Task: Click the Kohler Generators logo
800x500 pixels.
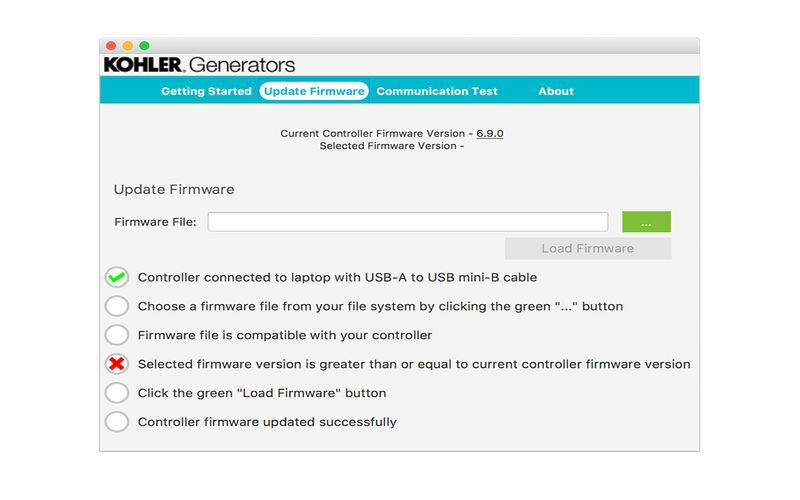Action: point(199,65)
